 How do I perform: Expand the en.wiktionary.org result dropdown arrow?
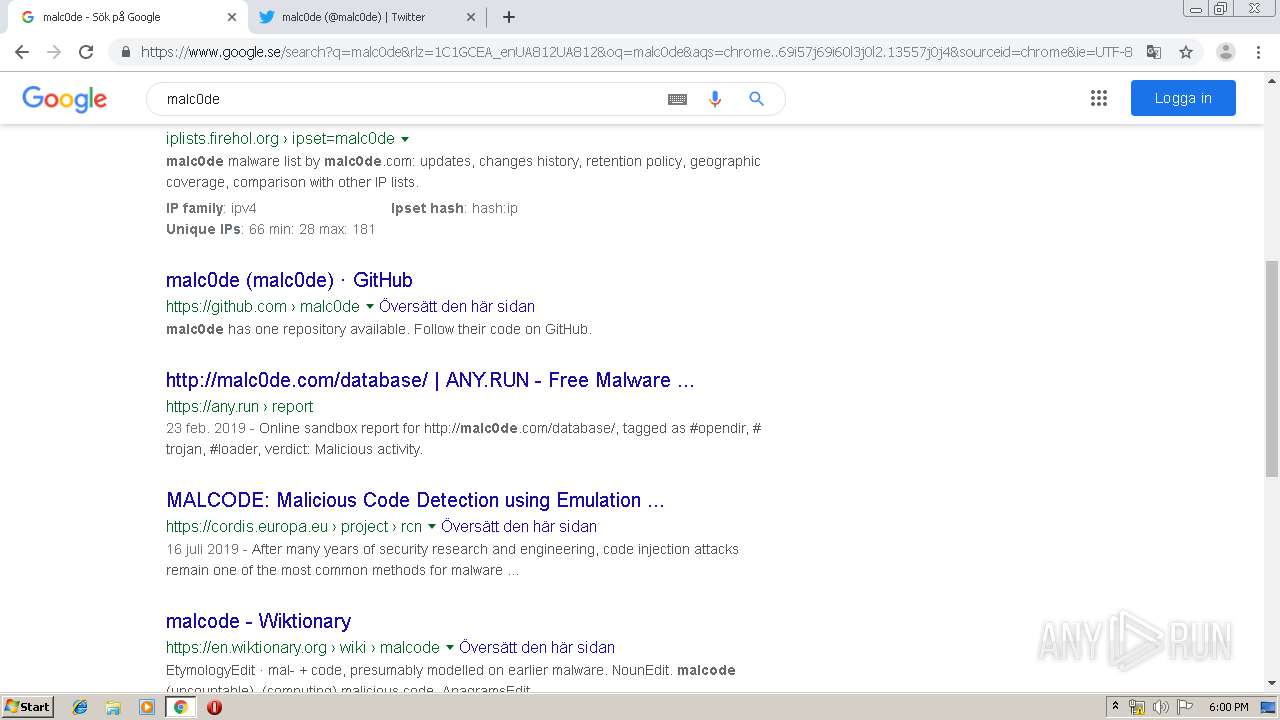pyautogui.click(x=450, y=648)
